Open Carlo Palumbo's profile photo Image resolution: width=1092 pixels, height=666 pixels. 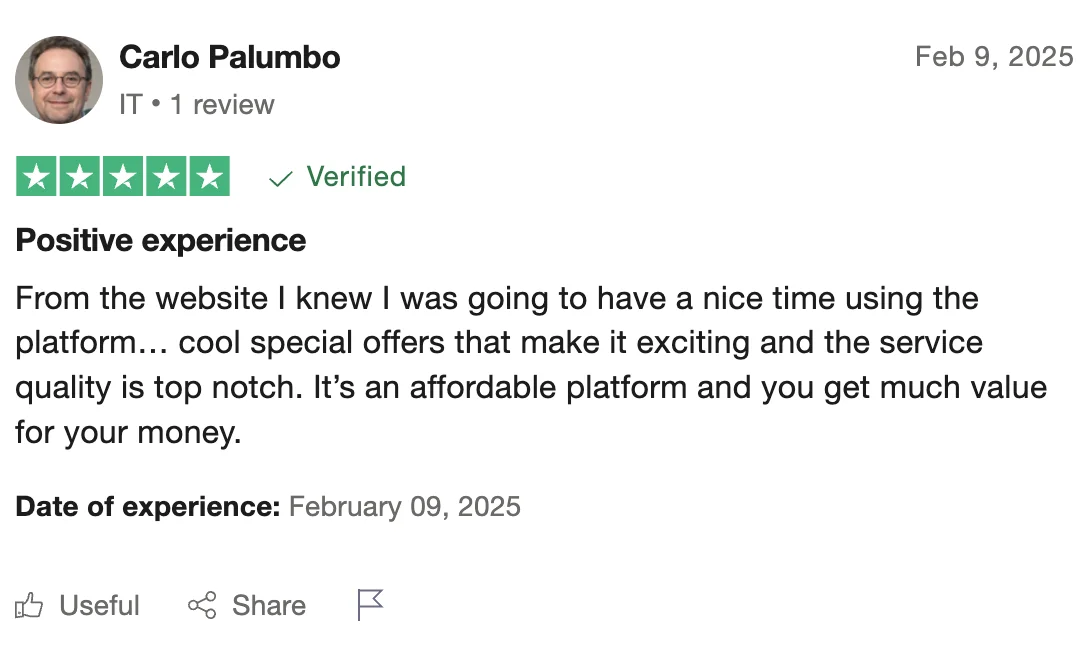58,80
